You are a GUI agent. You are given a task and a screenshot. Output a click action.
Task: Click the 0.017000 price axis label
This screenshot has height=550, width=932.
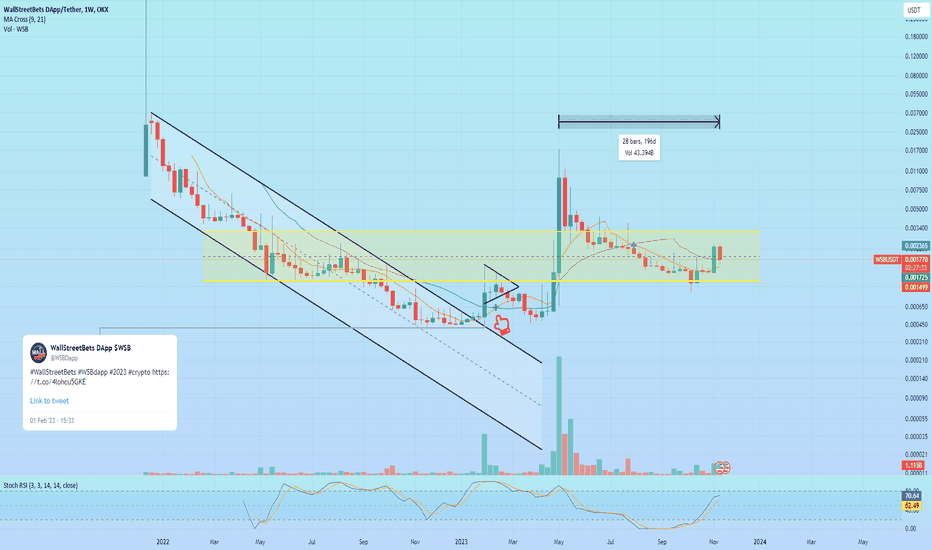916,151
